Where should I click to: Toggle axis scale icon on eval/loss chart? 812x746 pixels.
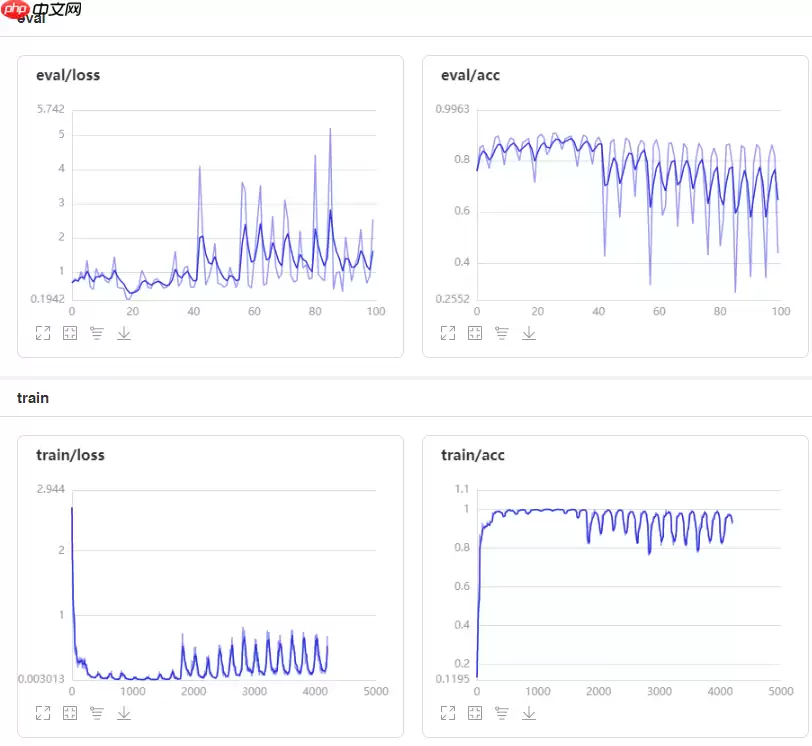pyautogui.click(x=97, y=333)
